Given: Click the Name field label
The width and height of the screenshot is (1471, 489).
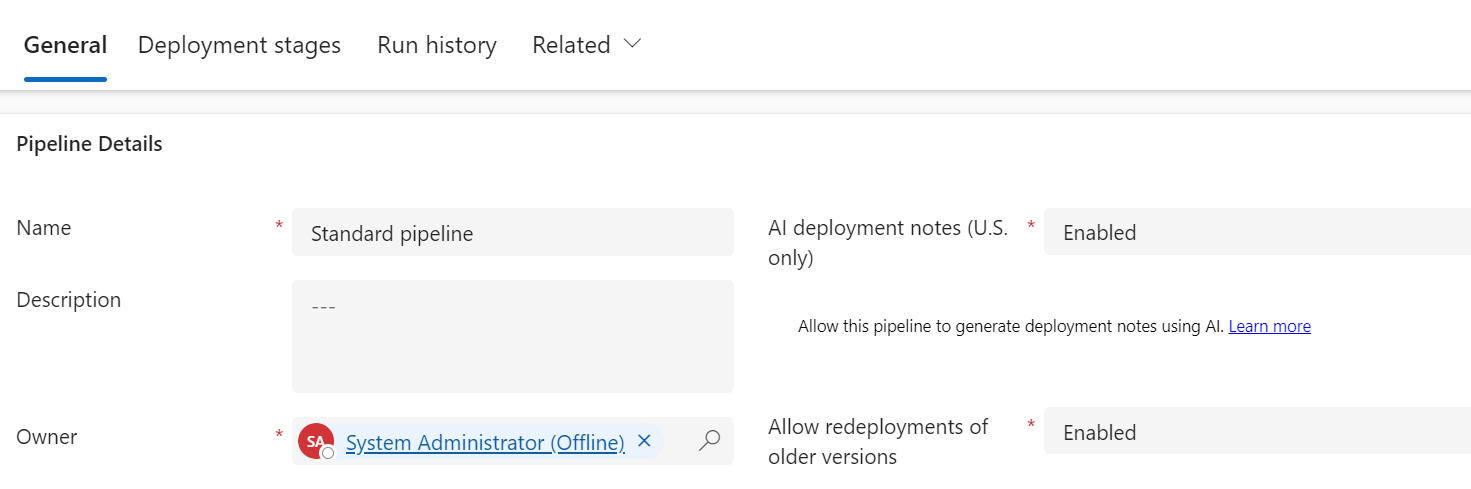Looking at the screenshot, I should (44, 228).
